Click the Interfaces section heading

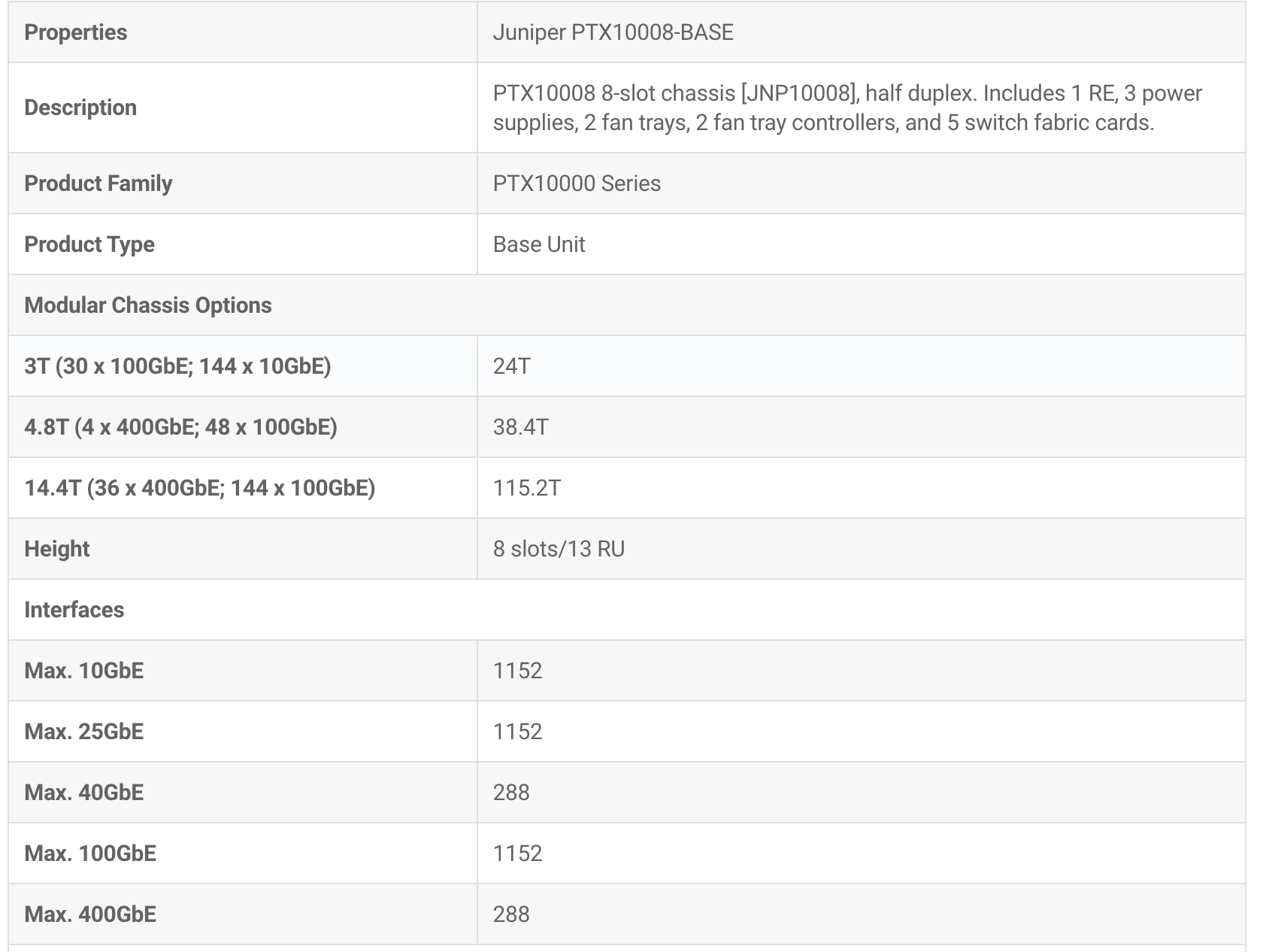point(74,610)
